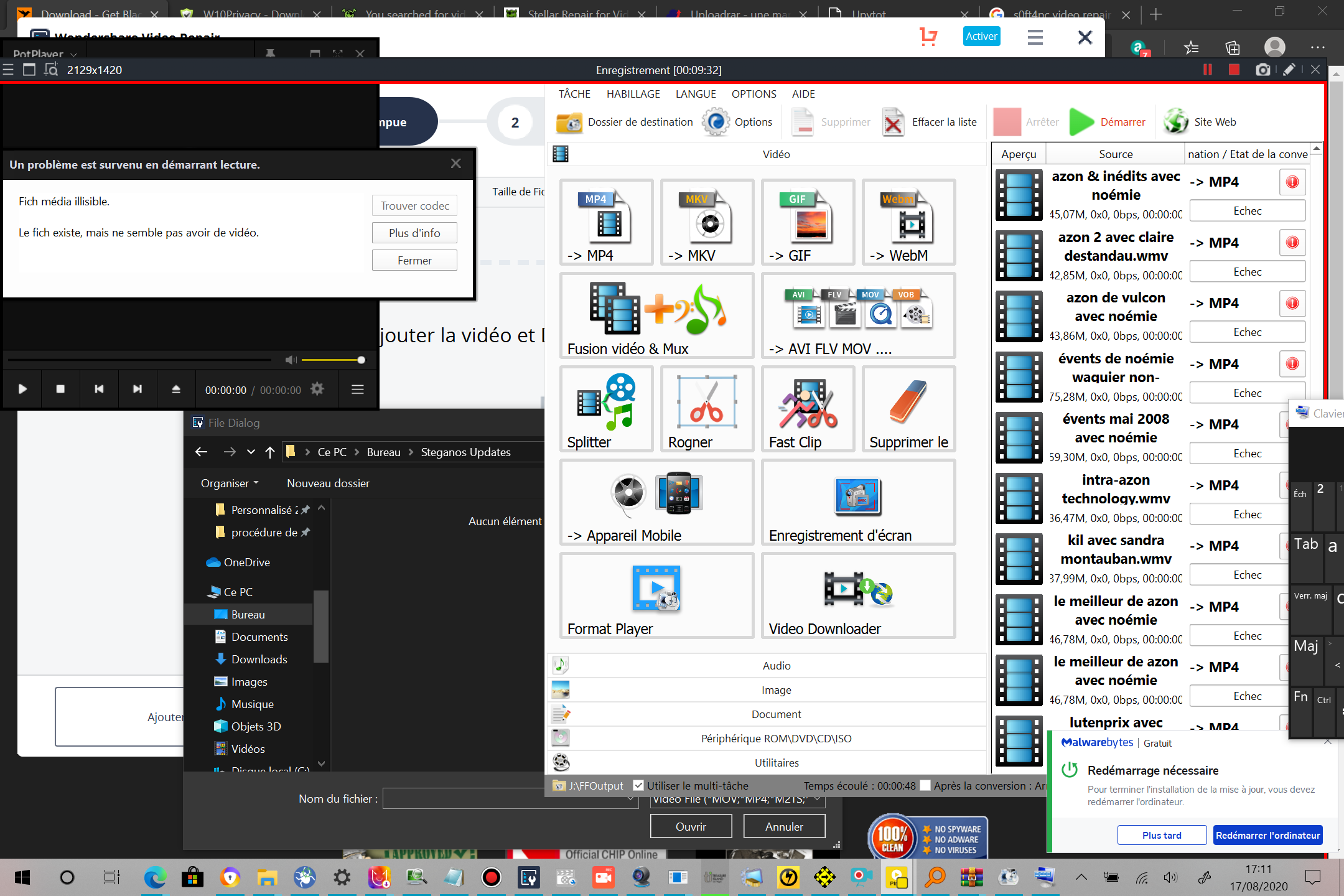Screen dimensions: 1344x896
Task: Open the PotPlayer title dropdown menu
Action: coord(45,54)
